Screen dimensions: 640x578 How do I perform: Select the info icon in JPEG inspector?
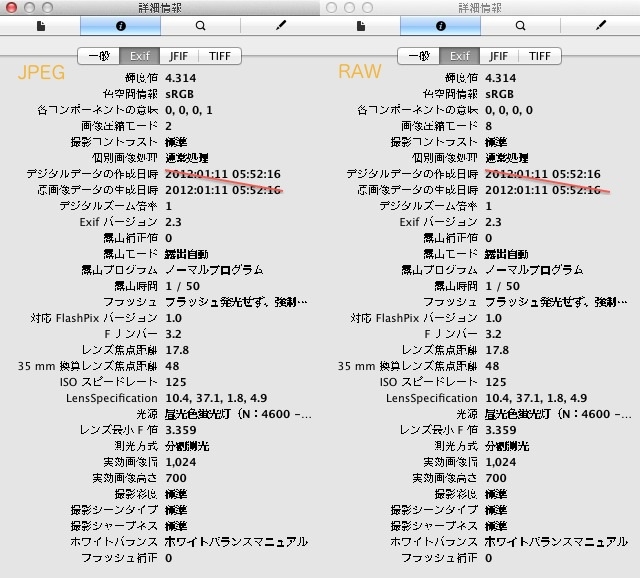pos(120,26)
